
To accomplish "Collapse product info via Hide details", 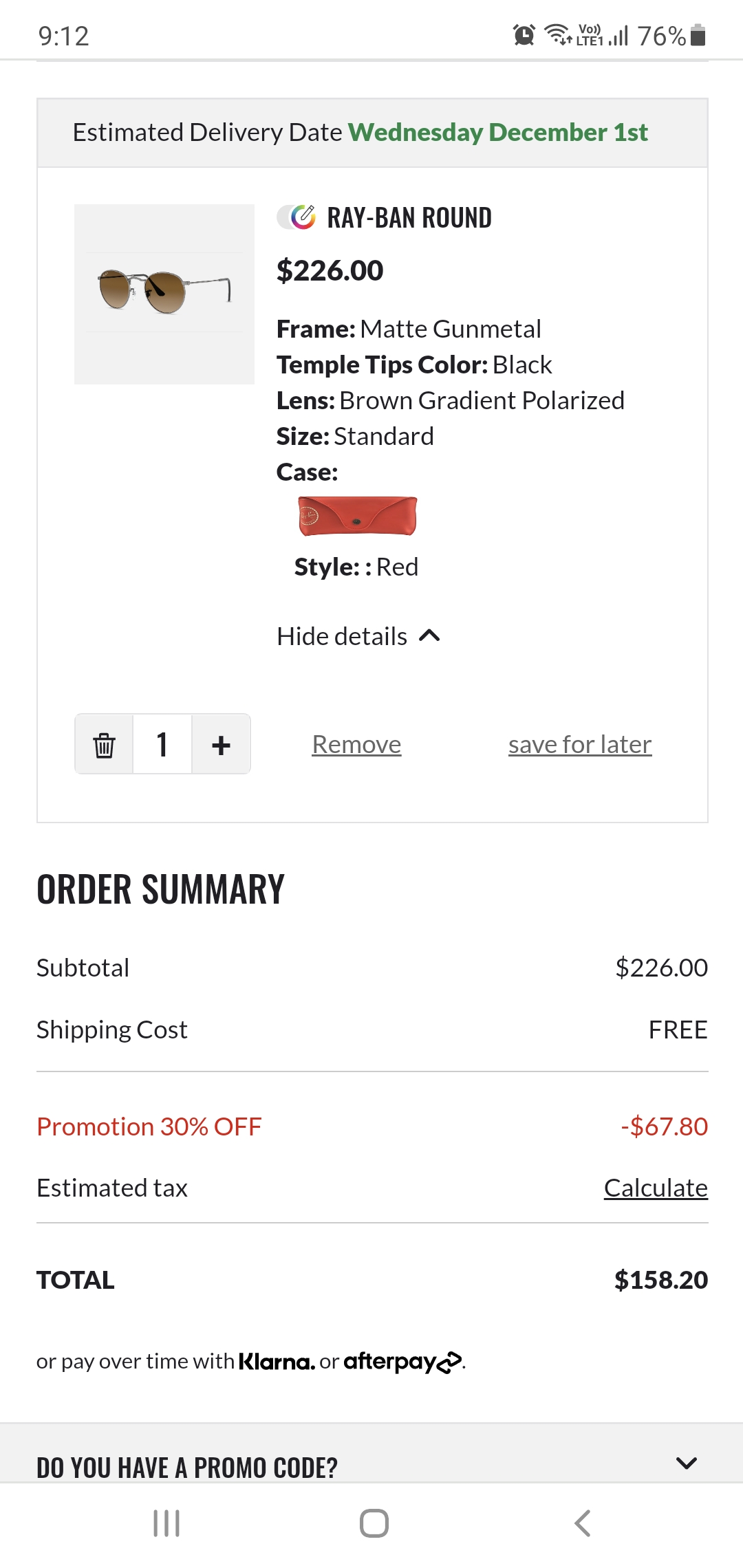I will 358,636.
